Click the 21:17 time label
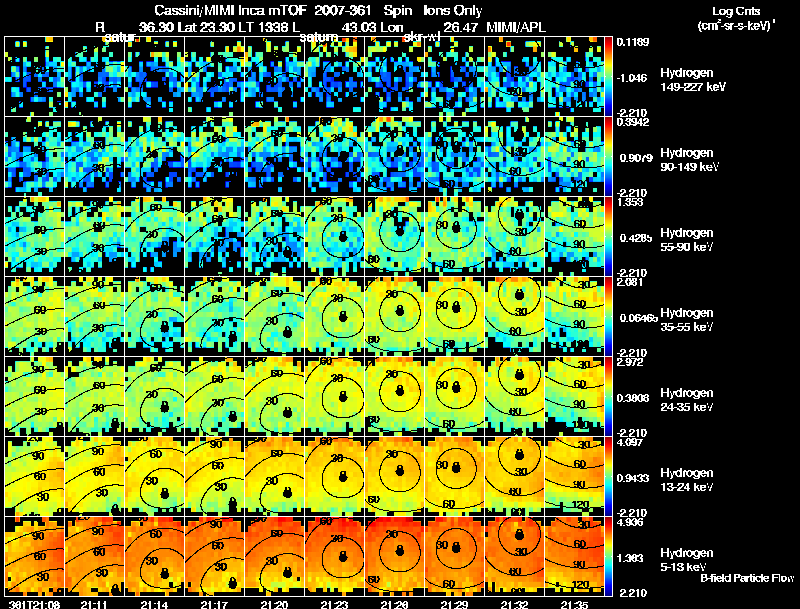This screenshot has width=800, height=609. tap(213, 605)
